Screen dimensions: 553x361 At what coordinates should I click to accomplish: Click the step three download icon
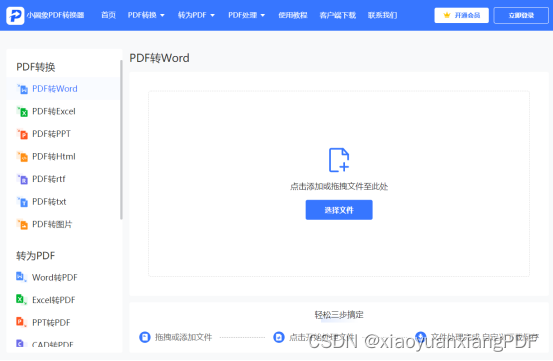(x=420, y=337)
